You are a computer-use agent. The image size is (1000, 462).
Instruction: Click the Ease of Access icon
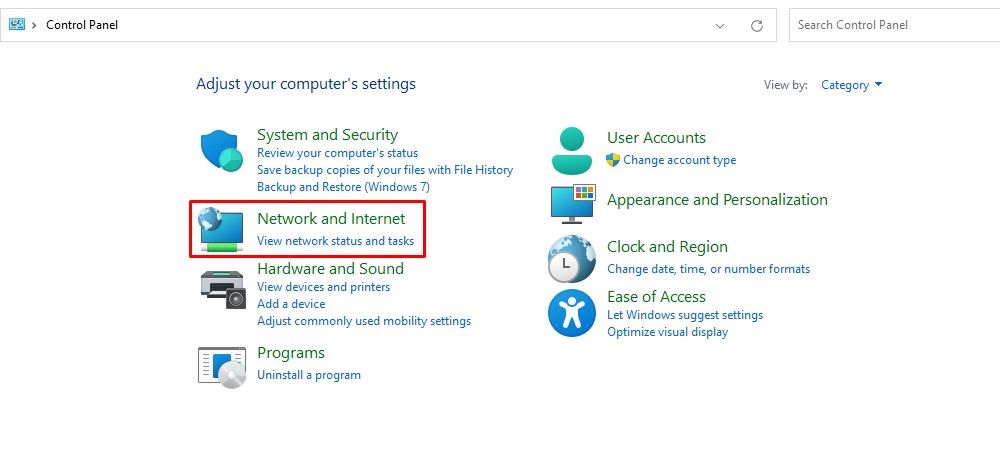click(x=572, y=313)
